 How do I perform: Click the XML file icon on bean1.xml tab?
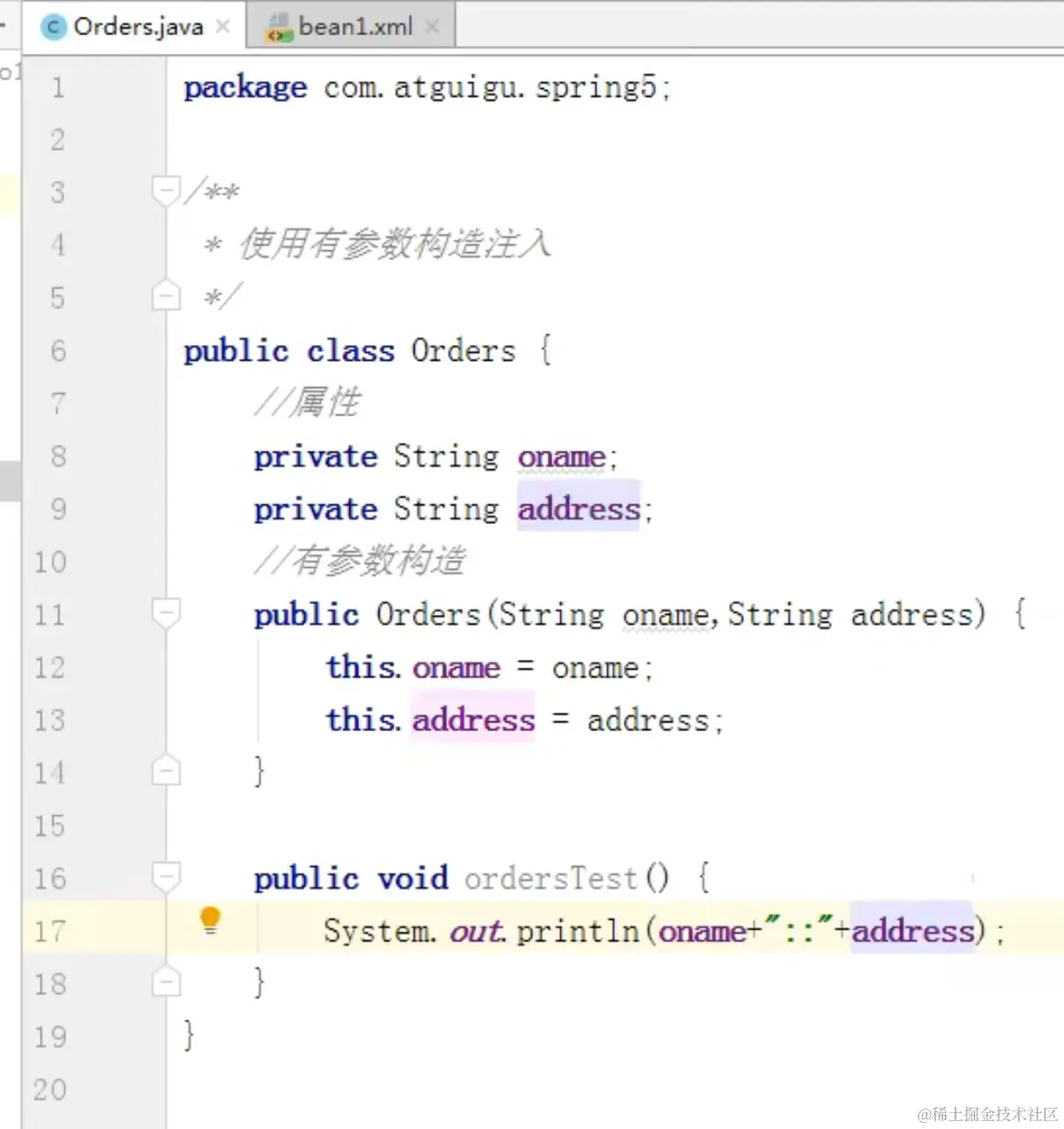coord(279,28)
